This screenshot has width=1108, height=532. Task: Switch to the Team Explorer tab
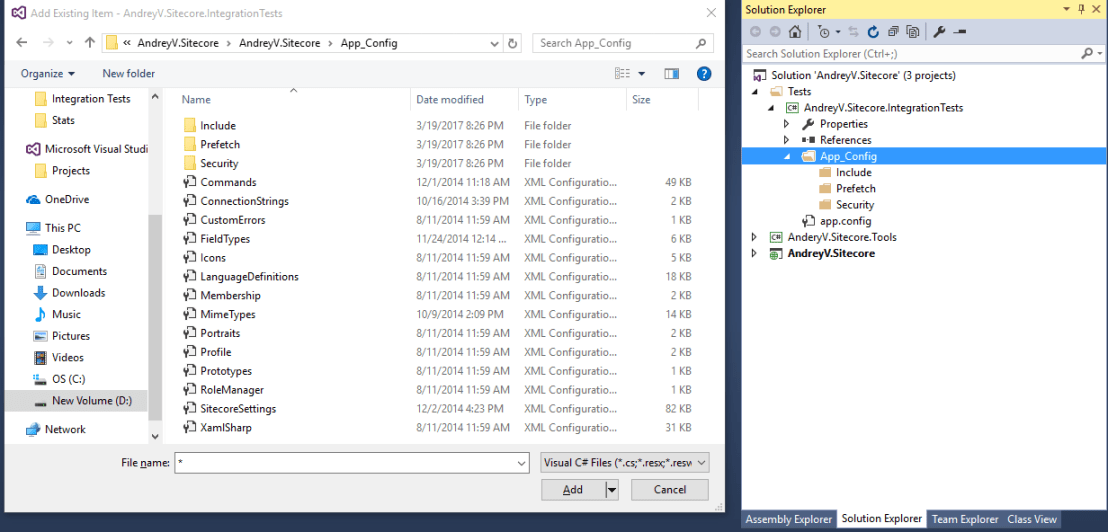coord(965,519)
